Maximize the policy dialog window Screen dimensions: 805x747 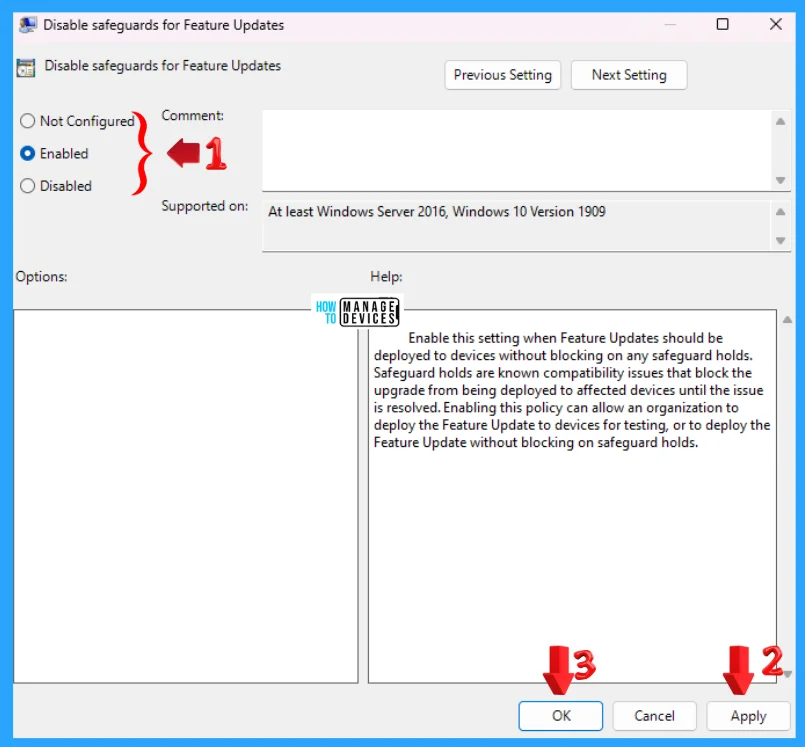pyautogui.click(x=722, y=24)
